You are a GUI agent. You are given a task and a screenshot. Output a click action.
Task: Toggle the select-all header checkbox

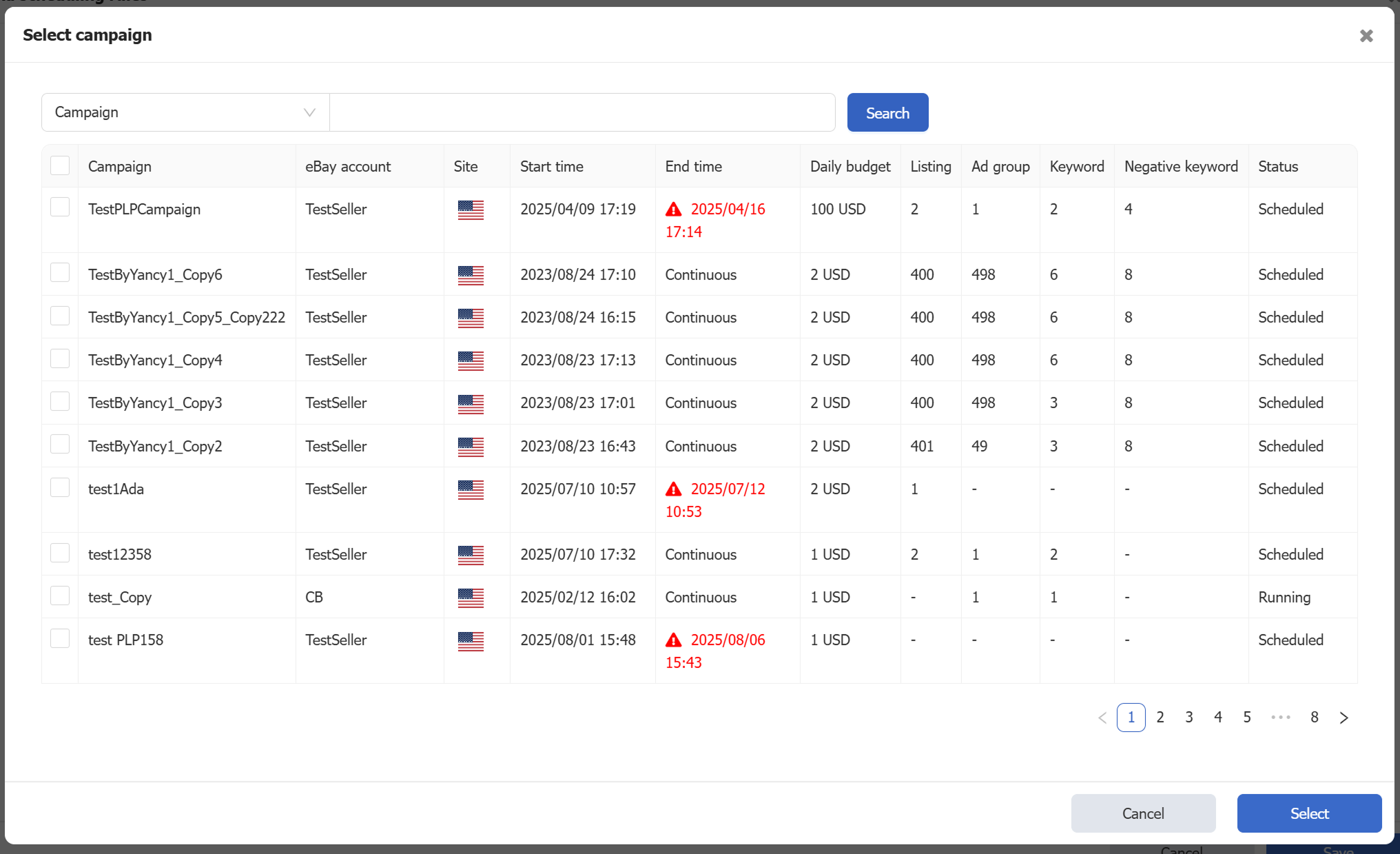[60, 165]
